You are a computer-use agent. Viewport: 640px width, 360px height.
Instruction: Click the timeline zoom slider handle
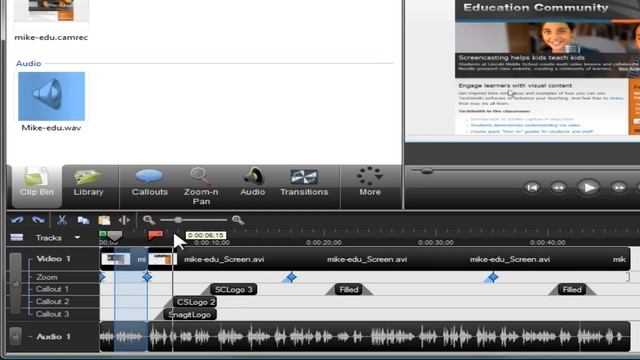pyautogui.click(x=178, y=220)
